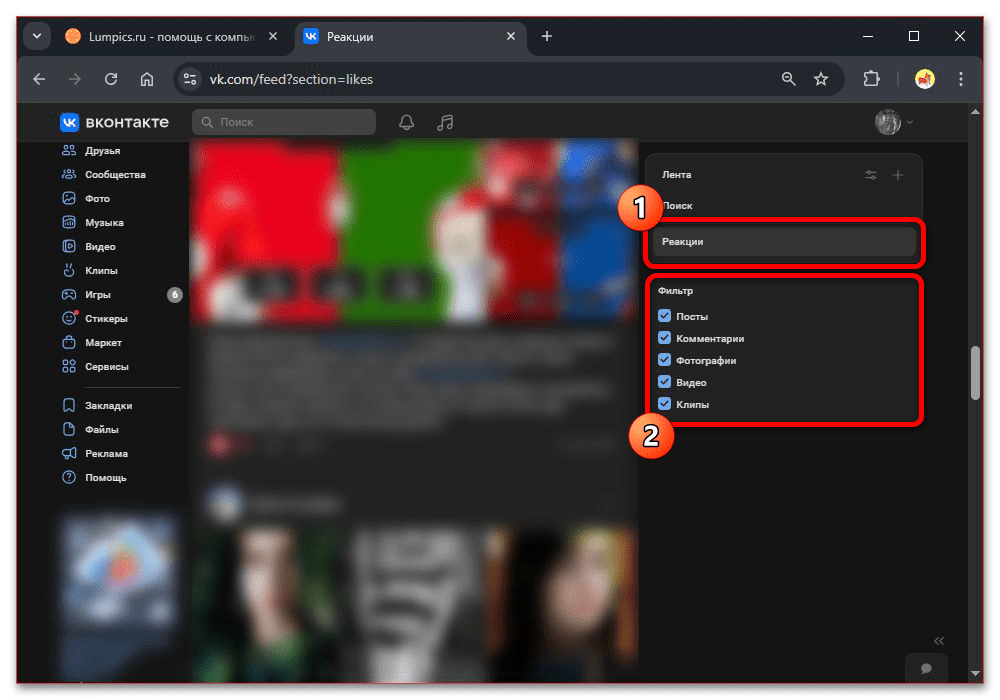Select the Реакции feed section

[783, 242]
